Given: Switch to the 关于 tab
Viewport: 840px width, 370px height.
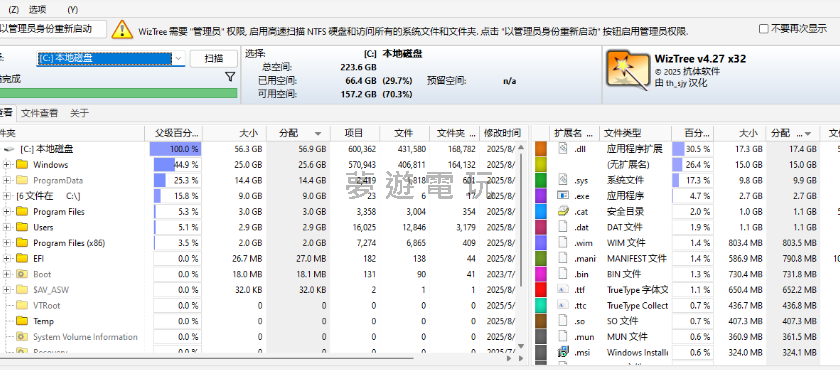Looking at the screenshot, I should (x=79, y=113).
